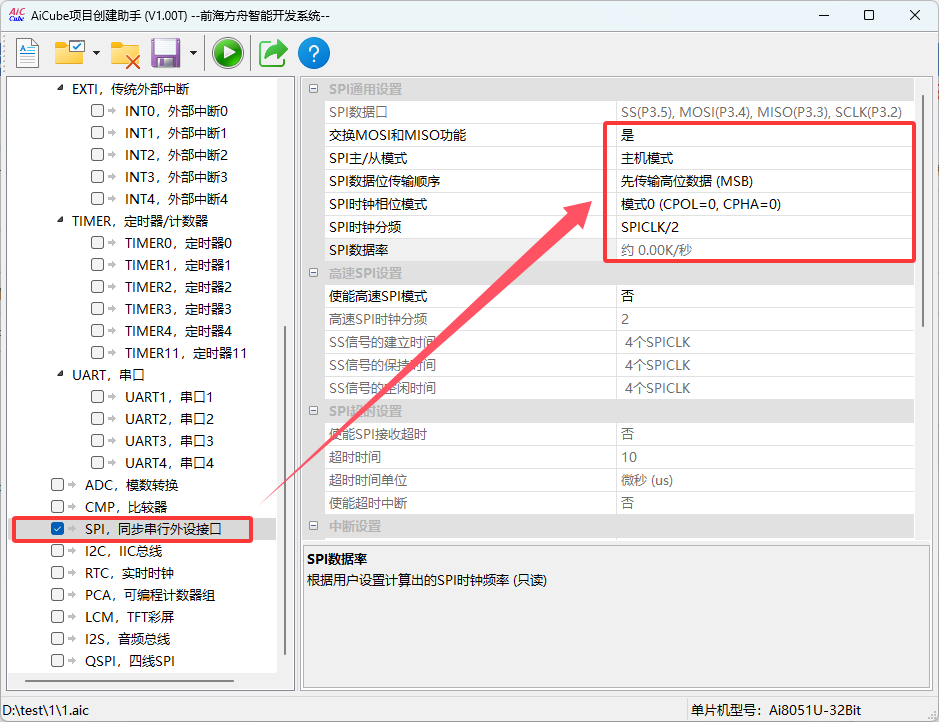The height and width of the screenshot is (722, 939).
Task: Check the TIMER2 checkbox
Action: tap(97, 287)
